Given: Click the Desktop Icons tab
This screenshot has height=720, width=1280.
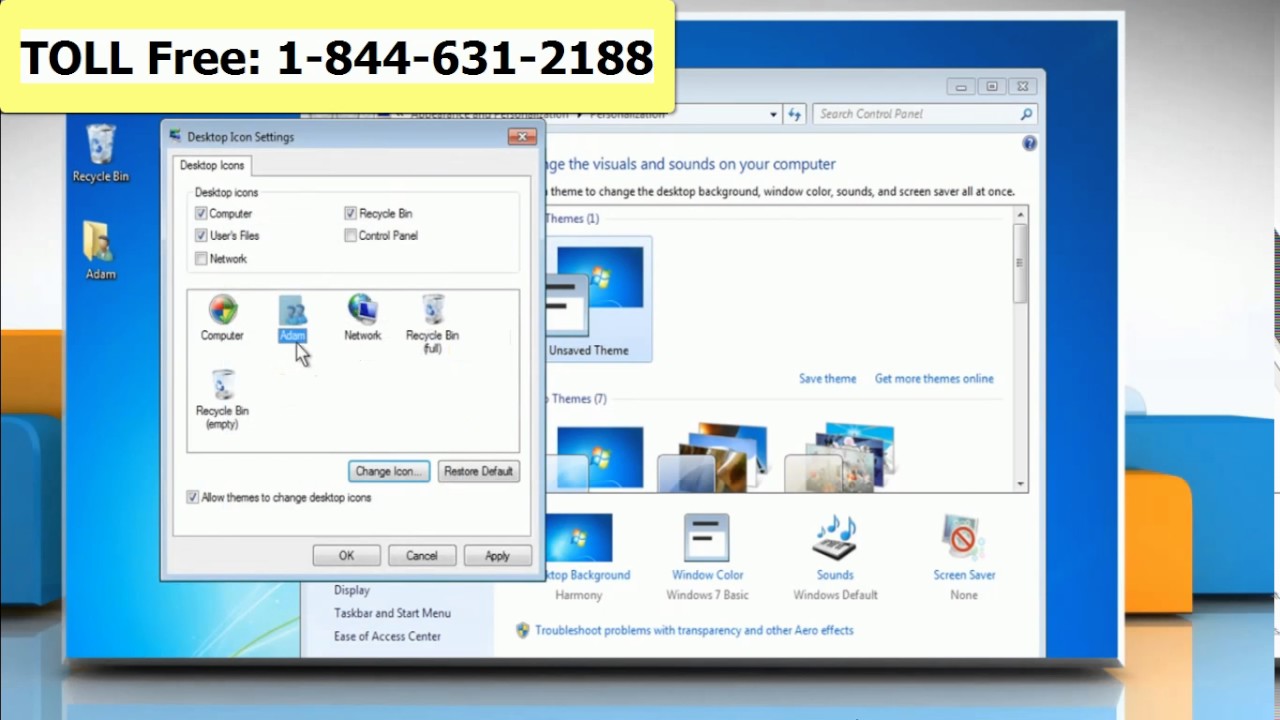Looking at the screenshot, I should [212, 165].
